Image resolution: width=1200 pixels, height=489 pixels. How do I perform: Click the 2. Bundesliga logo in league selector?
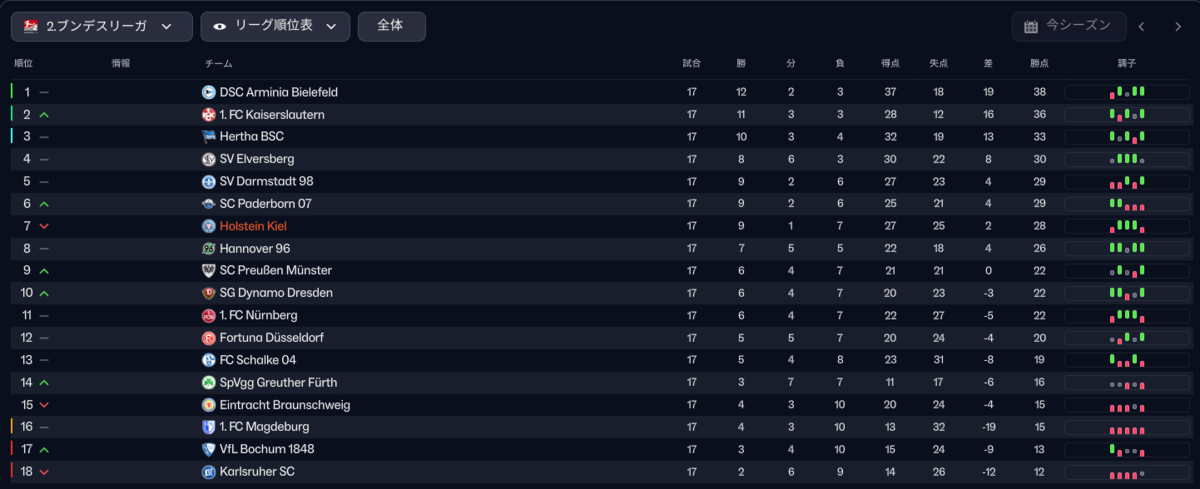coord(31,27)
